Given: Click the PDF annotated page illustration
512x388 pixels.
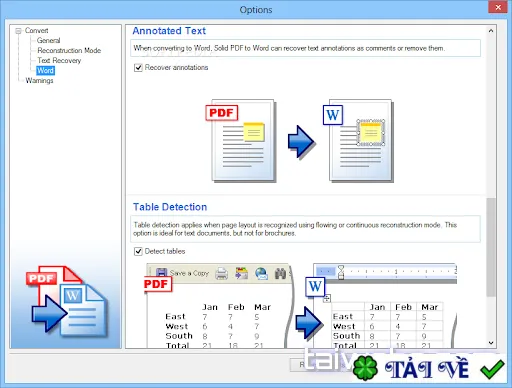Looking at the screenshot, I should 242,140.
